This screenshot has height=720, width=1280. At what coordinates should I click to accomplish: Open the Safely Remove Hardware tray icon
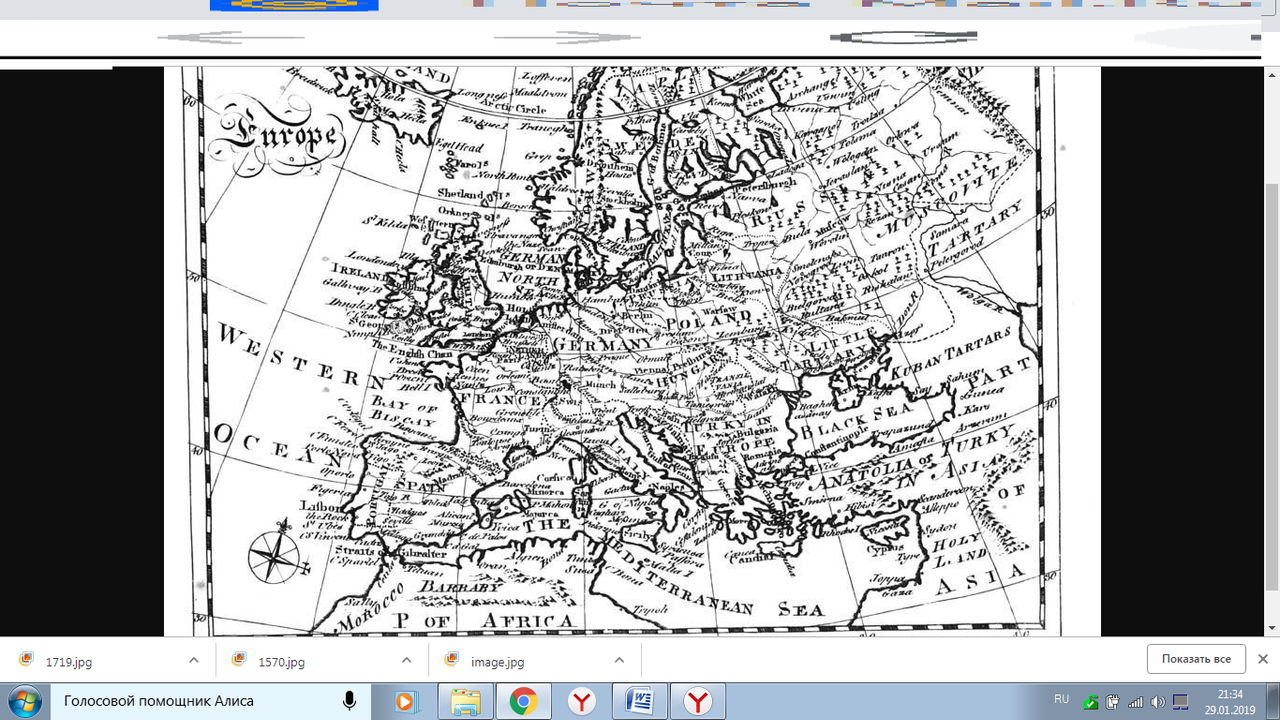tap(1090, 702)
